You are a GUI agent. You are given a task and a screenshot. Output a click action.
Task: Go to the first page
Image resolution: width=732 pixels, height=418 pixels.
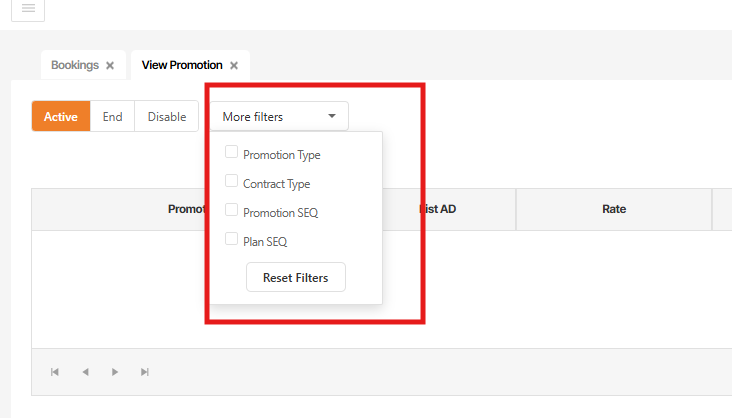tap(55, 372)
